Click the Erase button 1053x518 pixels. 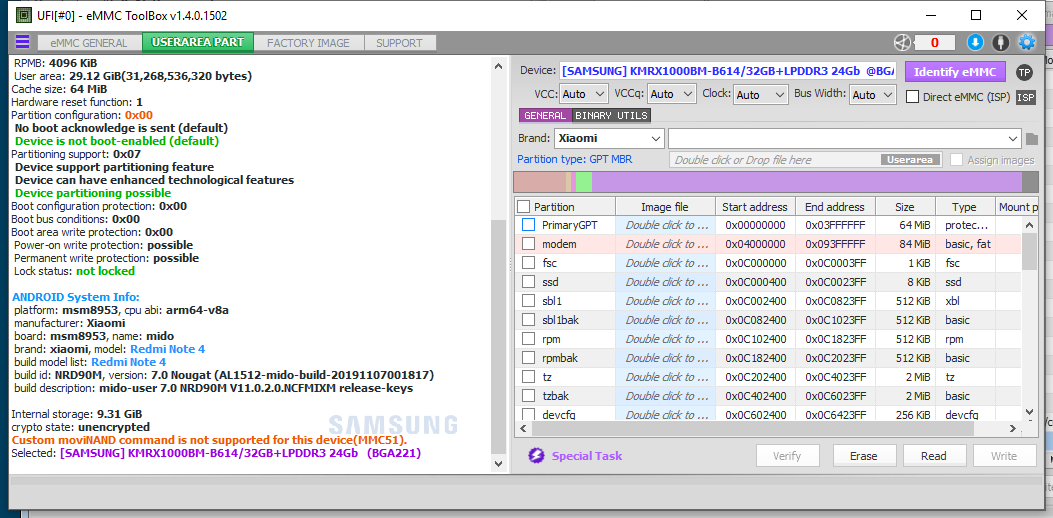tap(864, 456)
